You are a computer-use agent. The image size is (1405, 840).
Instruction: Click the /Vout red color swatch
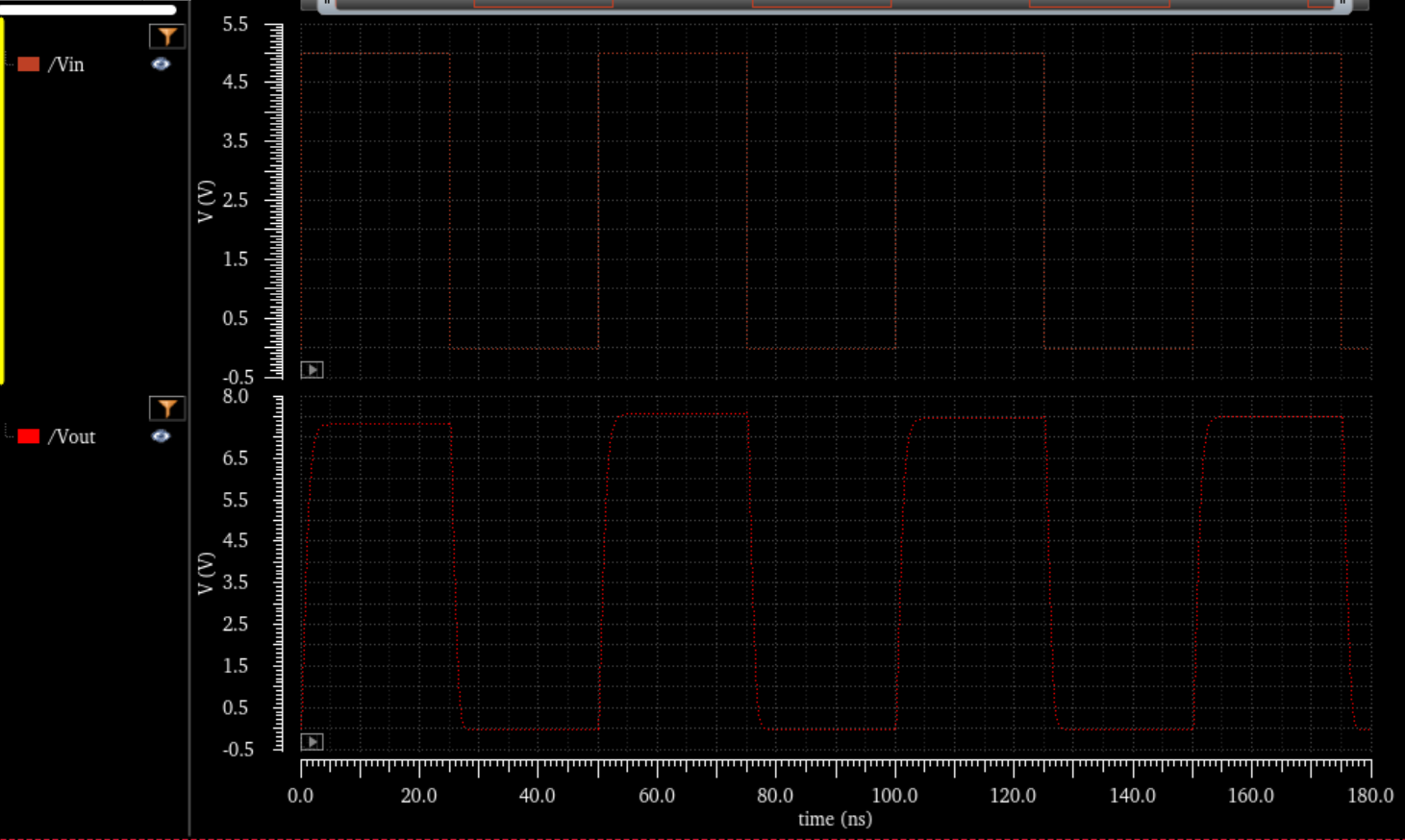[29, 436]
